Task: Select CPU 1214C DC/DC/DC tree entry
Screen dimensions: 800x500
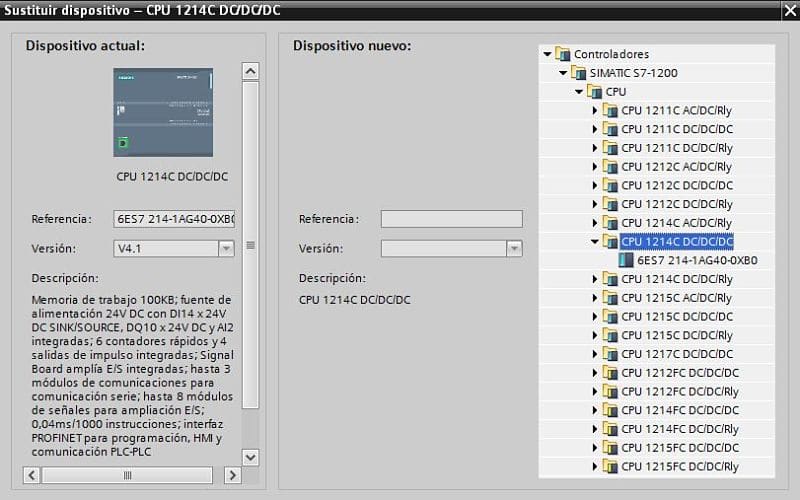Action: [x=677, y=241]
